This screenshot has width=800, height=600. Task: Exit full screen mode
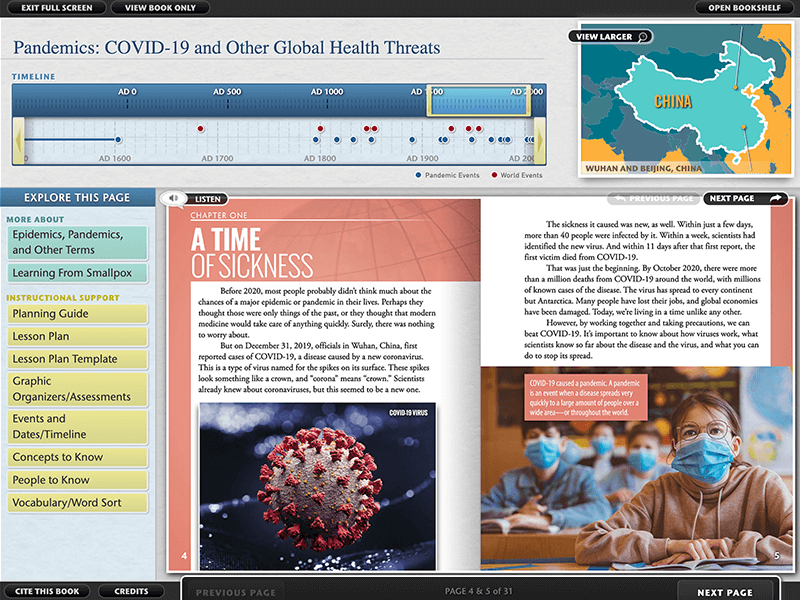[x=57, y=8]
